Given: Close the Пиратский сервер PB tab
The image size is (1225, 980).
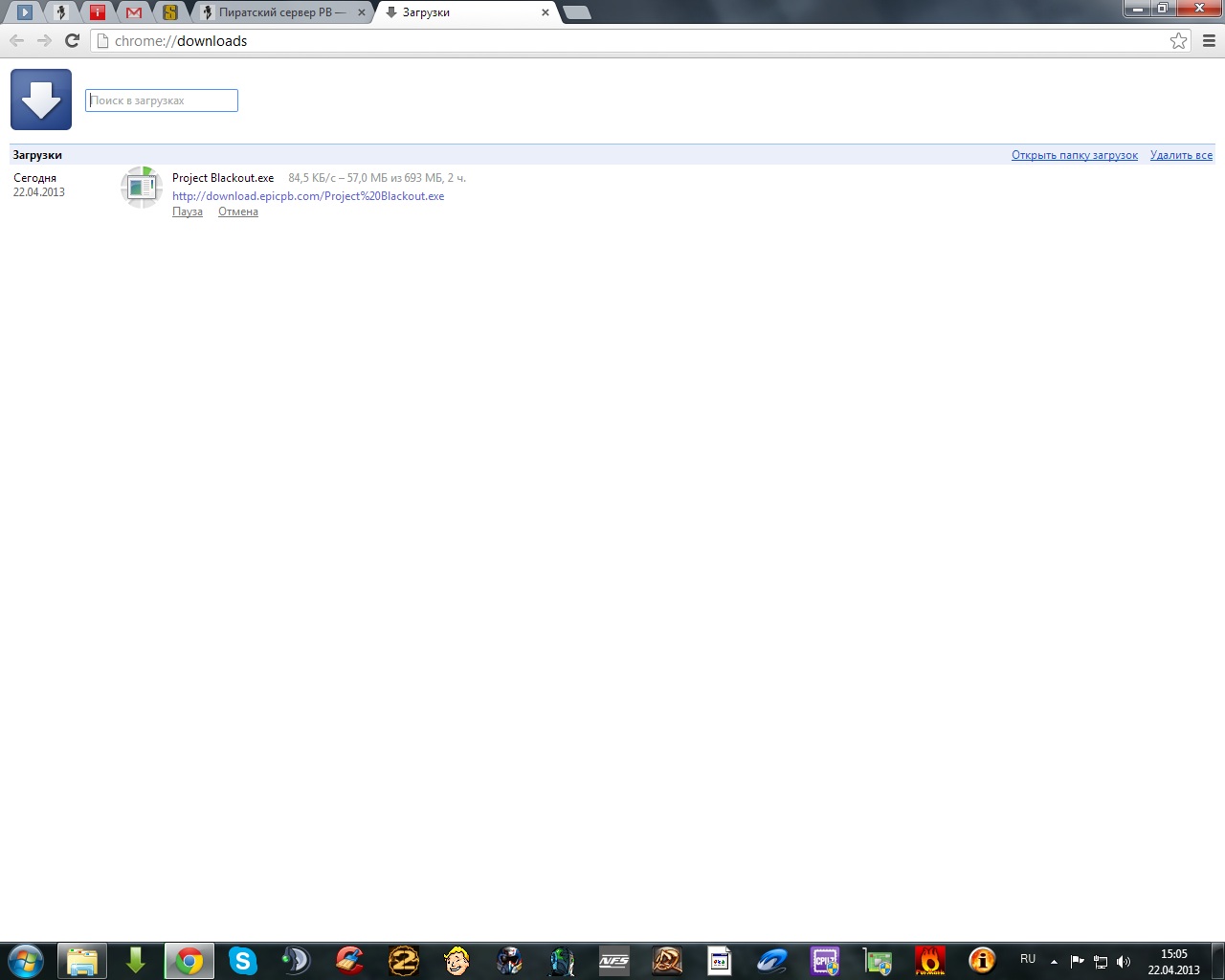Looking at the screenshot, I should (362, 12).
